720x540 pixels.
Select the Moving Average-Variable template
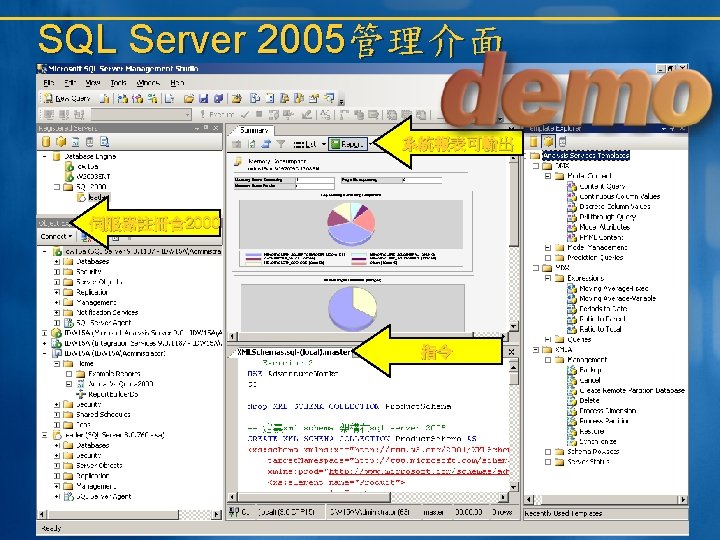617,298
